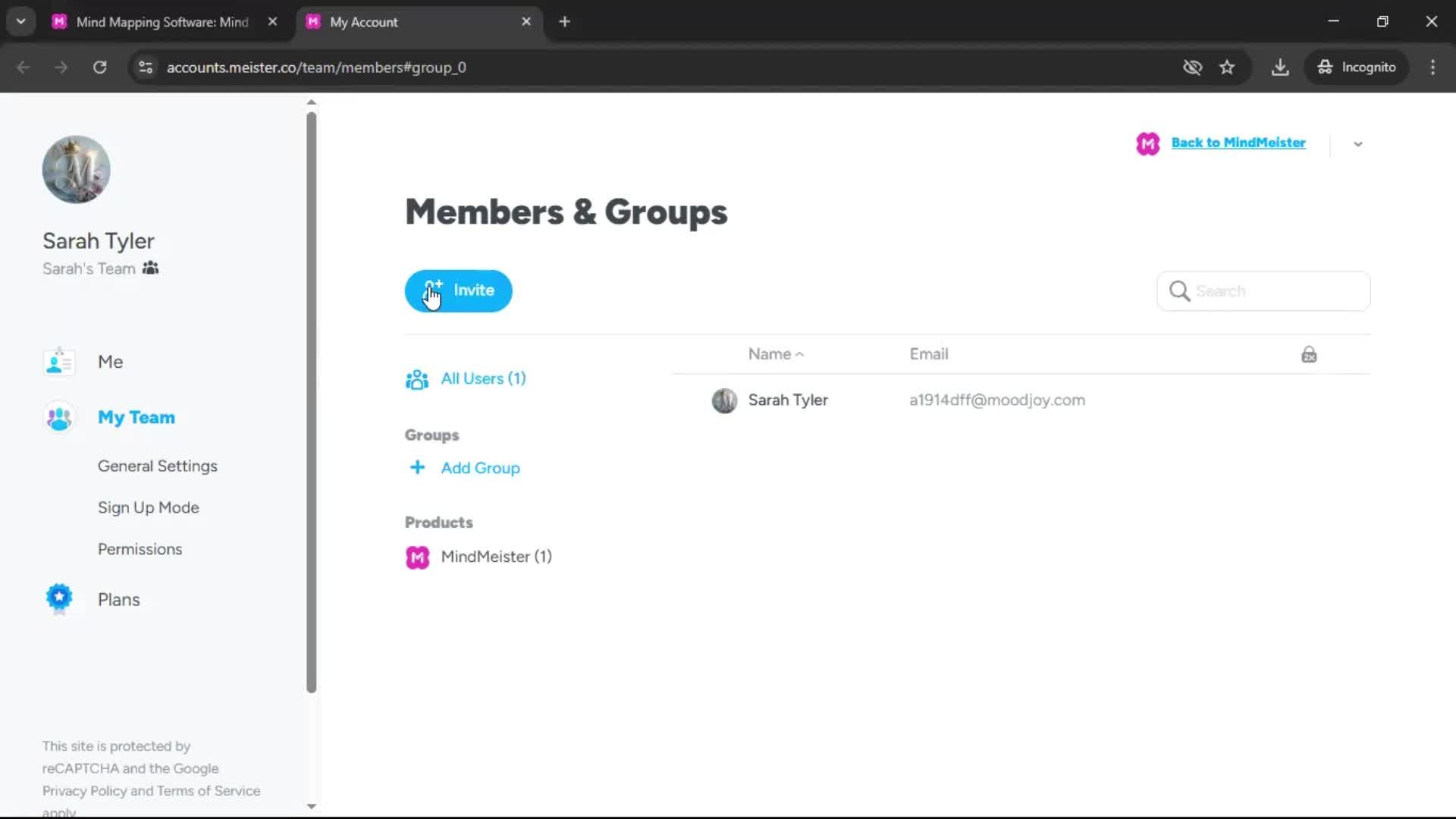Screen dimensions: 1456x819
Task: Bookmark this page with the star icon
Action: 1227,67
